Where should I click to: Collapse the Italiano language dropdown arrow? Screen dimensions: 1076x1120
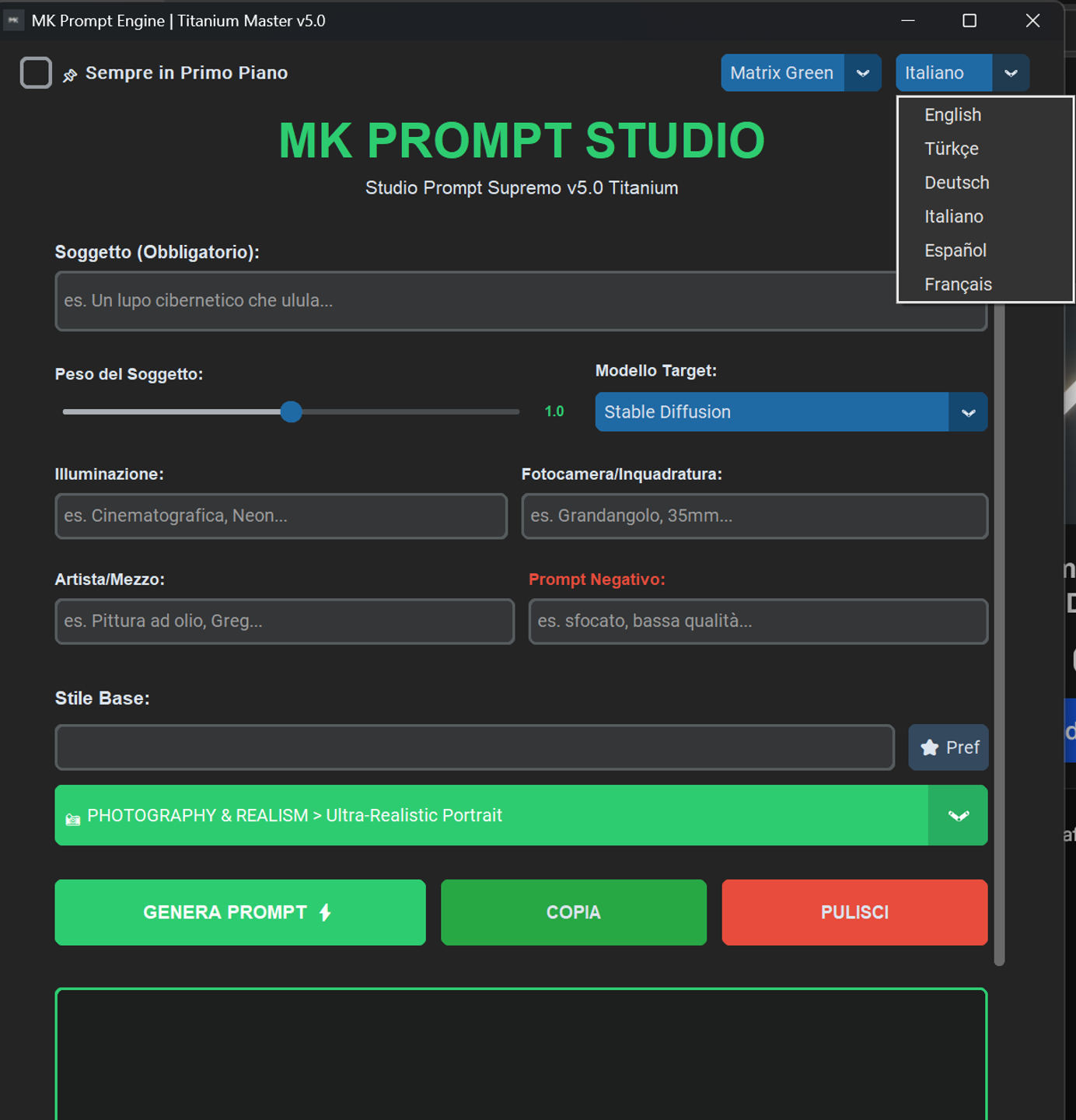point(1011,73)
